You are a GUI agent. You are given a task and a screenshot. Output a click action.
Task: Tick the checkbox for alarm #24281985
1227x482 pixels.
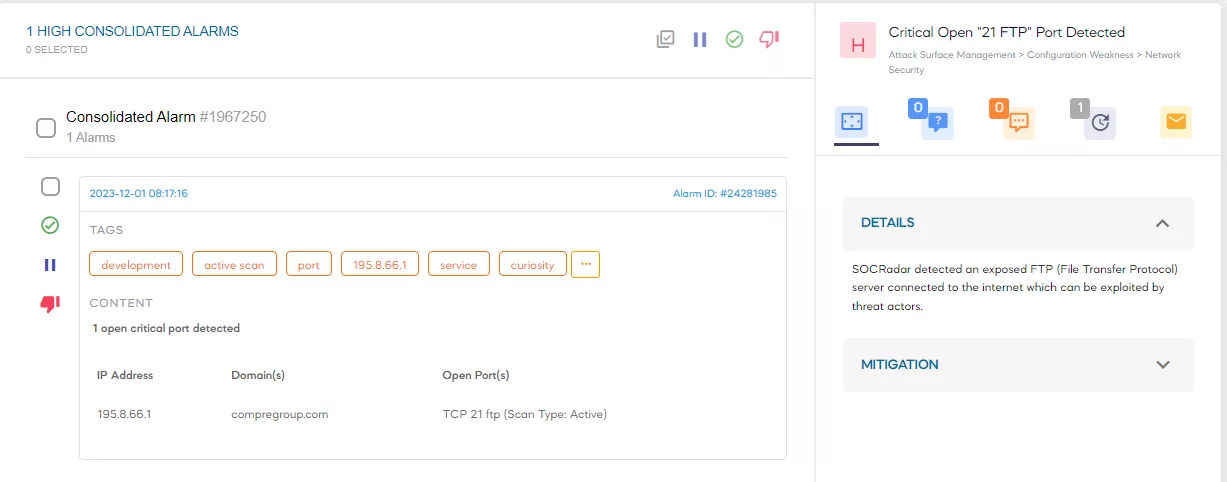pyautogui.click(x=50, y=187)
